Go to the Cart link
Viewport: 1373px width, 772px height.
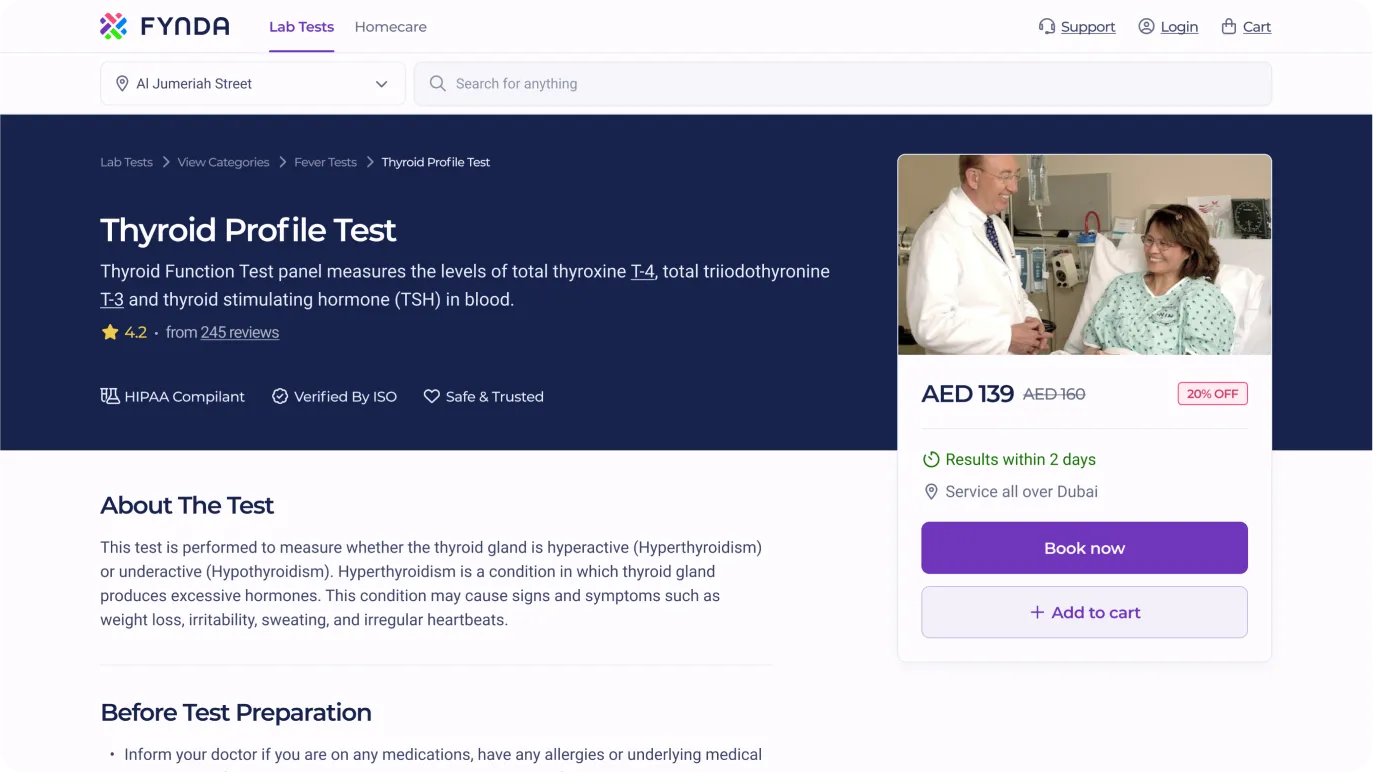(1257, 27)
